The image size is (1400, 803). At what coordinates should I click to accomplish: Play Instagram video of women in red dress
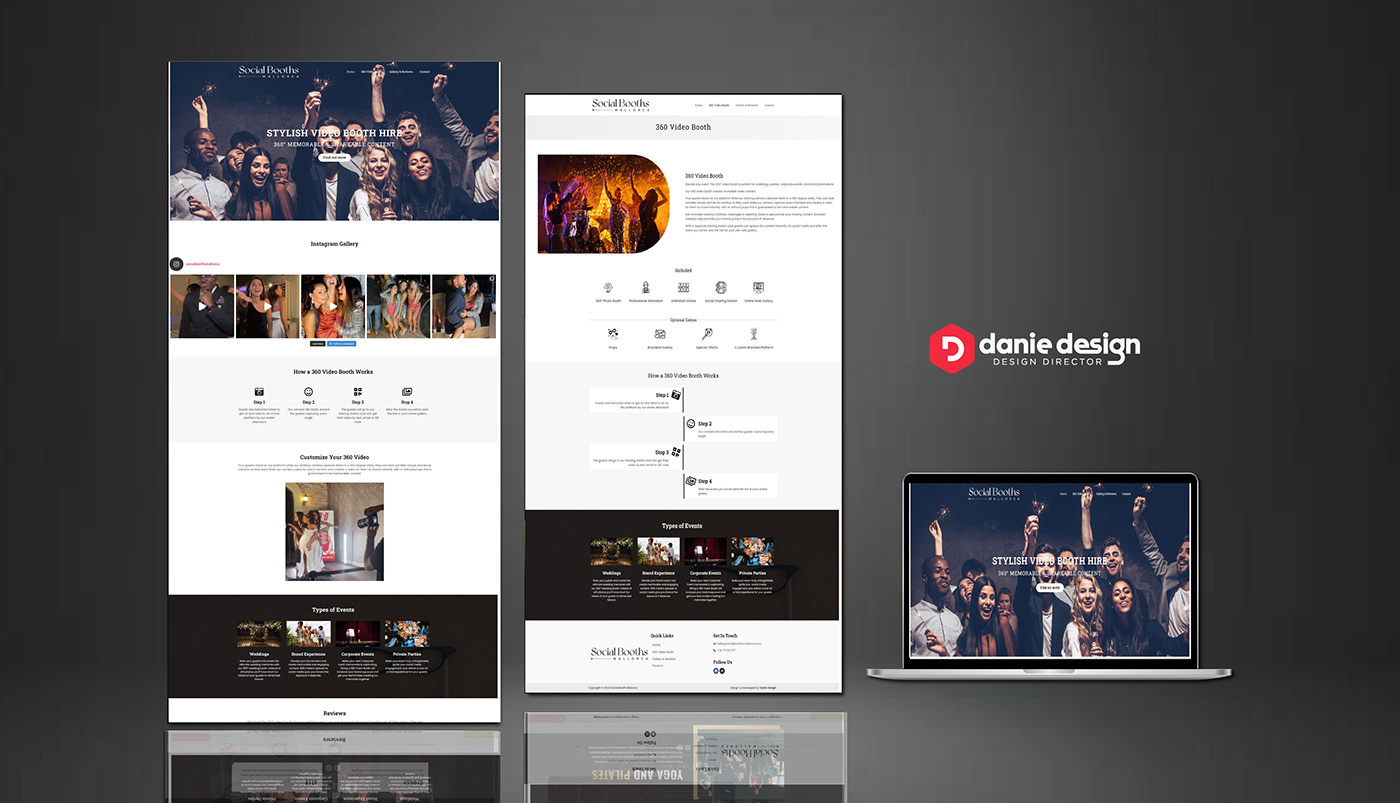[x=333, y=306]
